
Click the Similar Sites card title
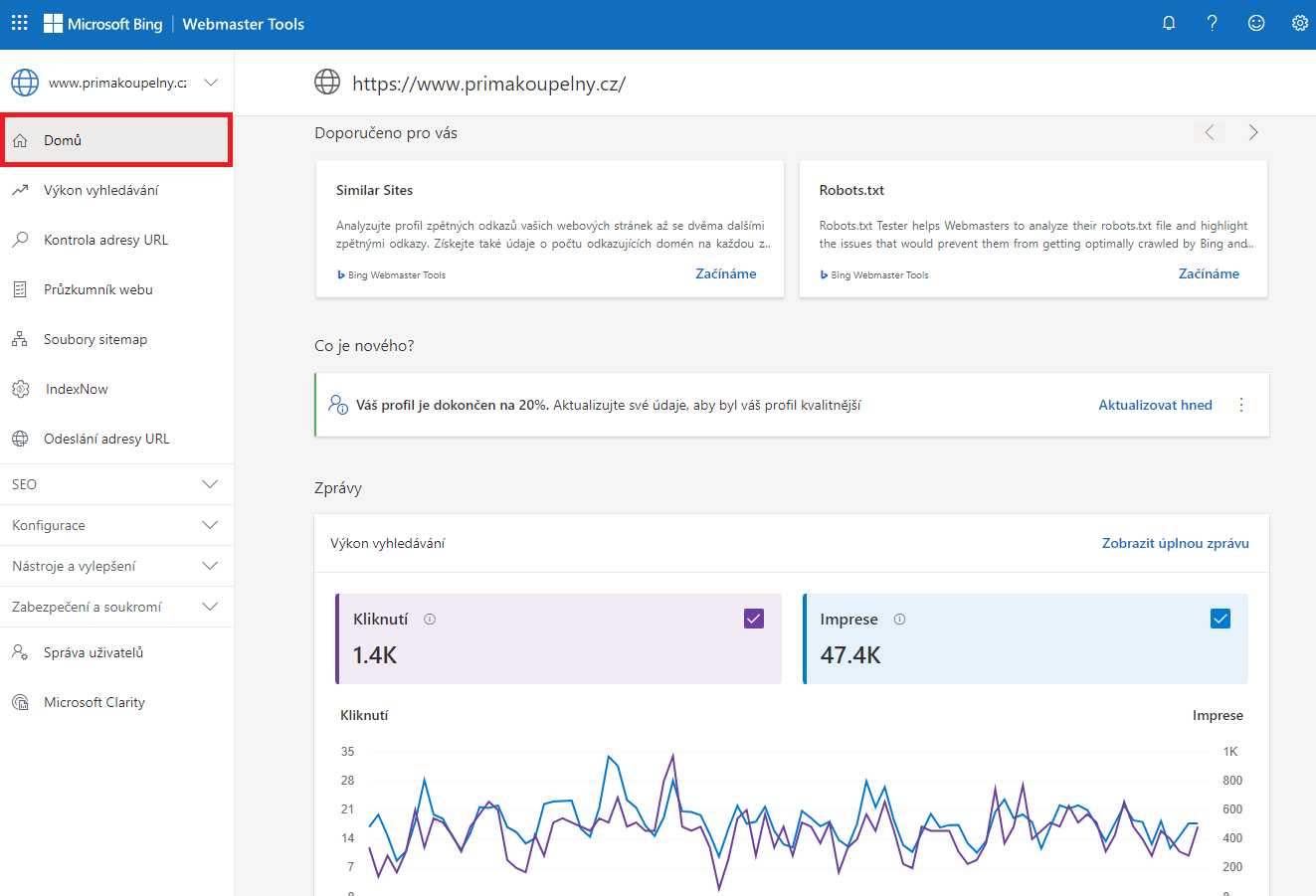(x=374, y=190)
